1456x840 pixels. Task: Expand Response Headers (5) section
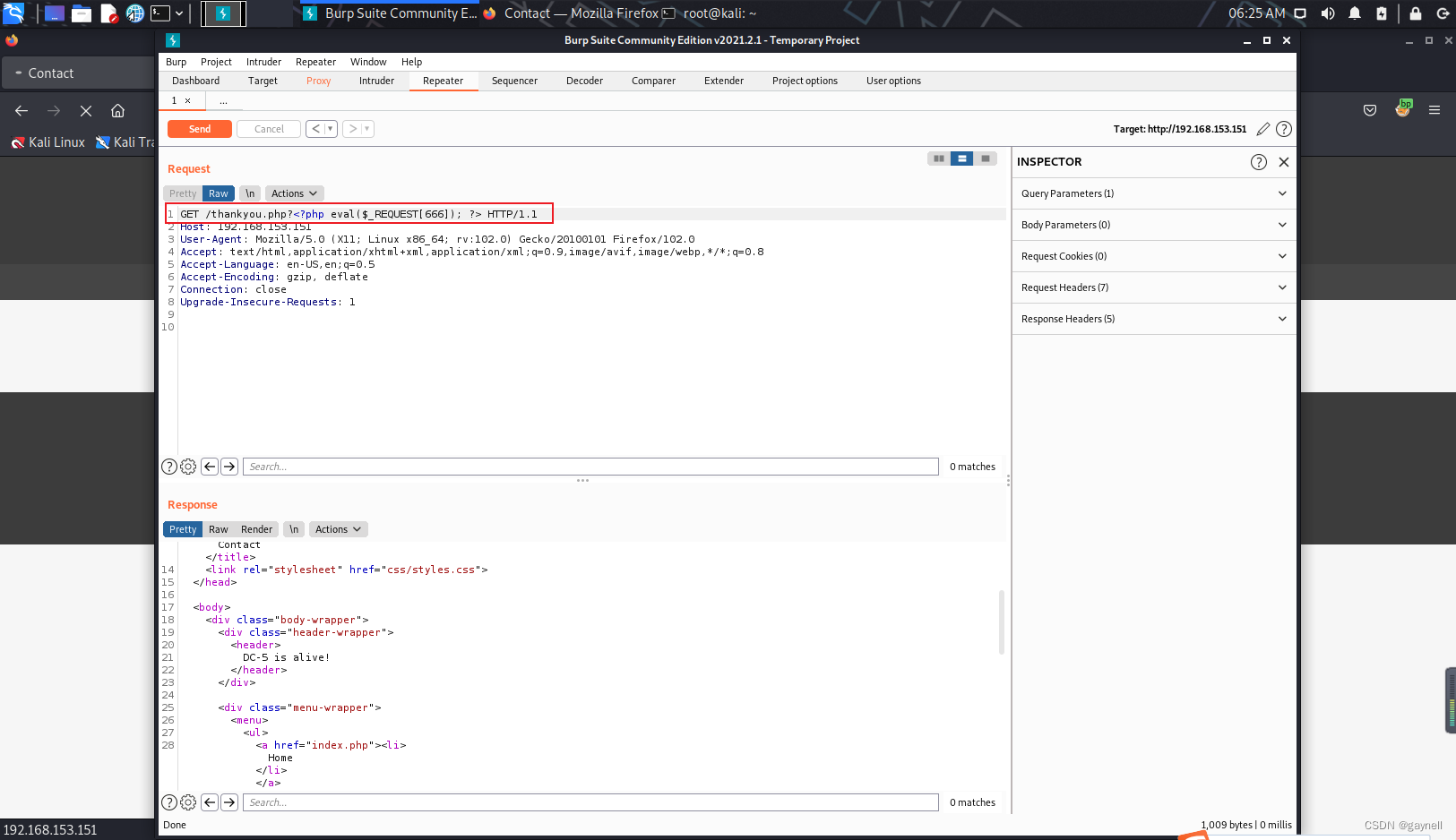click(x=1154, y=319)
